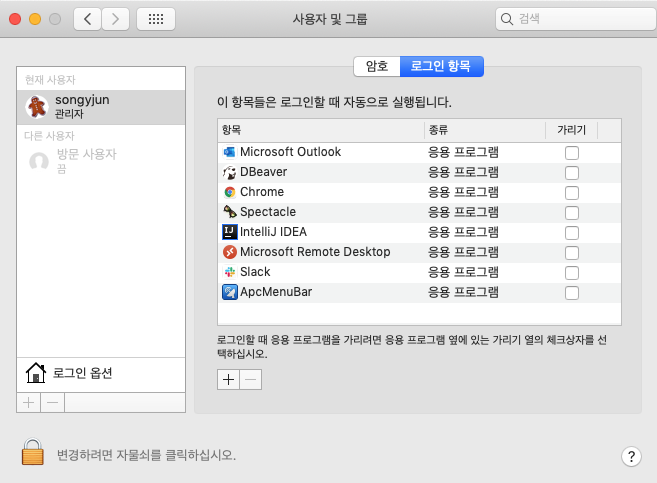The image size is (657, 483).
Task: Click the Spectacle app icon
Action: click(x=229, y=212)
